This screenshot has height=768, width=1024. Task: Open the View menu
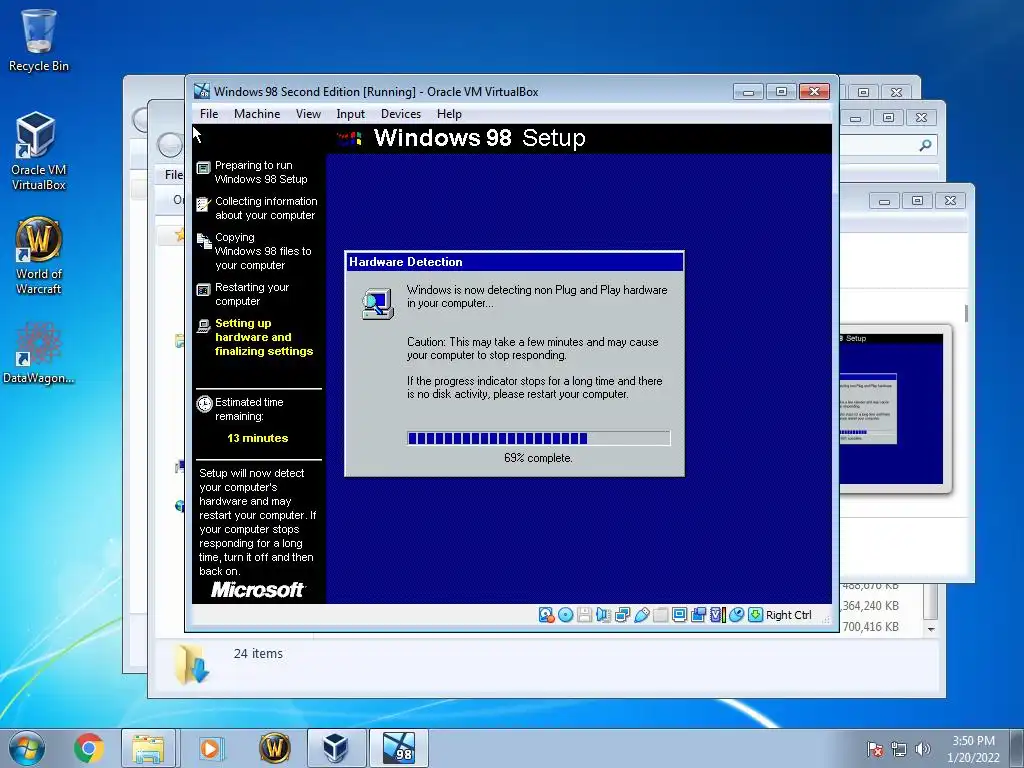(308, 114)
